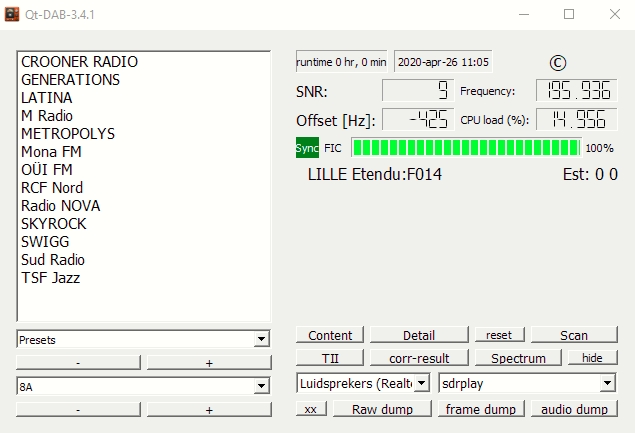The image size is (635, 433).
Task: Select M Radio station
Action: 143,116
